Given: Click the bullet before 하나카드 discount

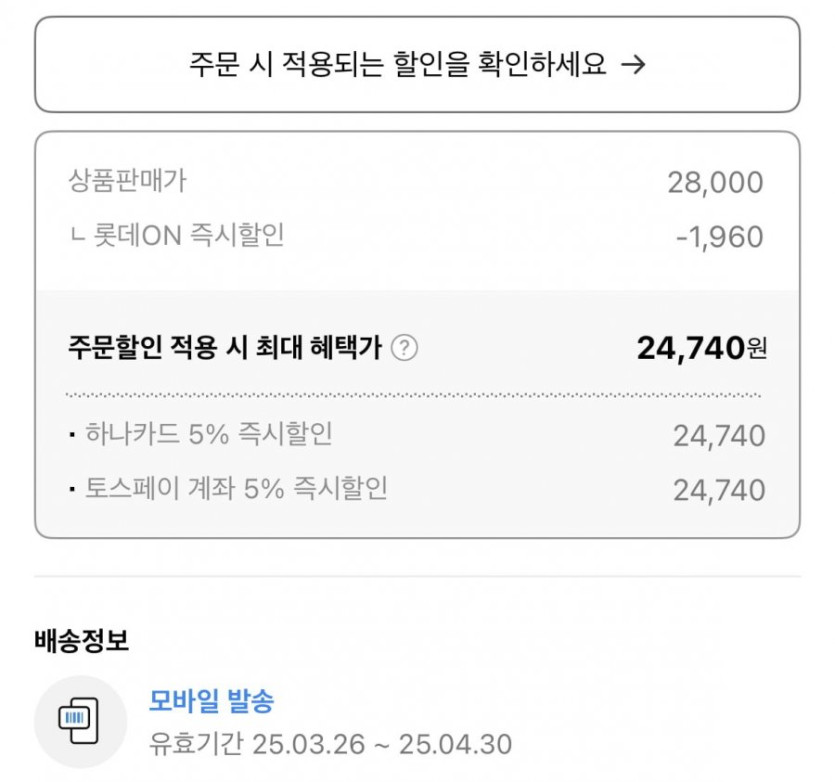Looking at the screenshot, I should pos(72,437).
